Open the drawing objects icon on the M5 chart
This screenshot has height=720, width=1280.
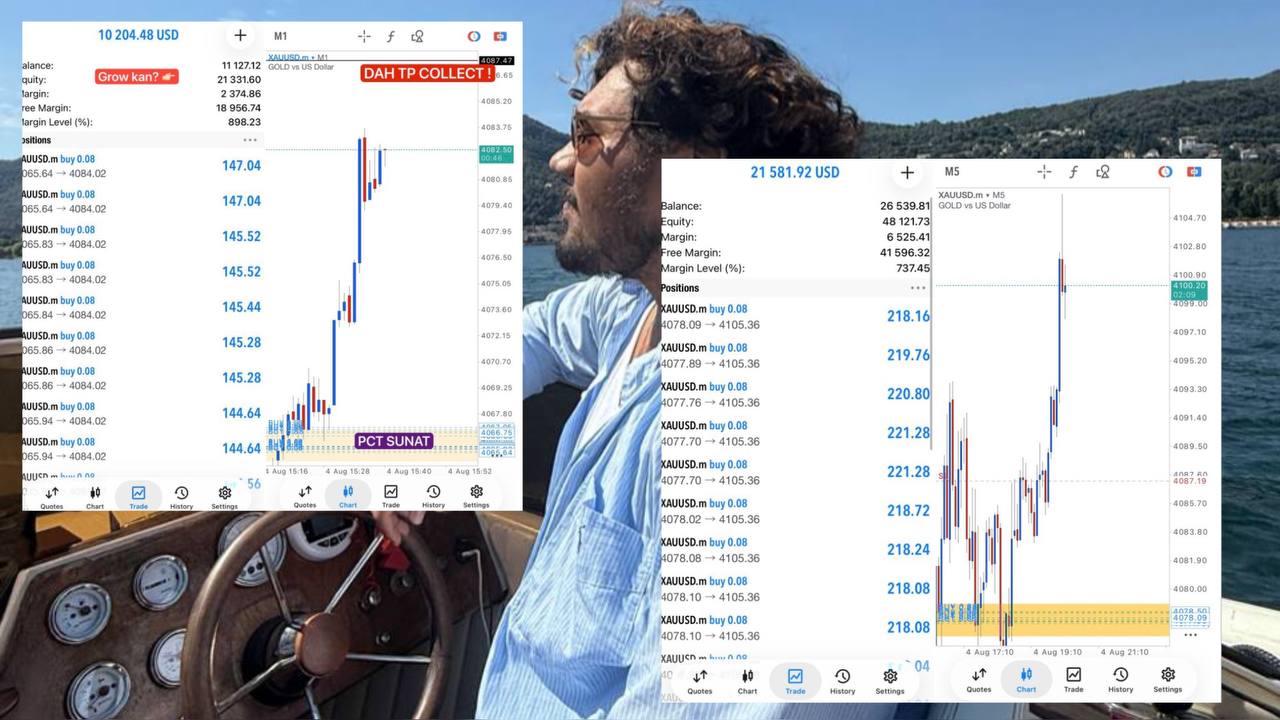(1103, 172)
